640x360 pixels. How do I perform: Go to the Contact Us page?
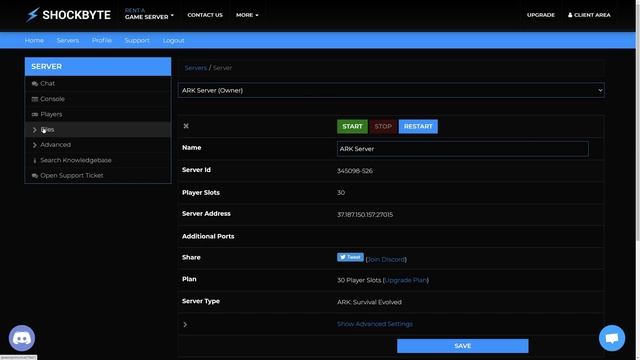pos(205,15)
